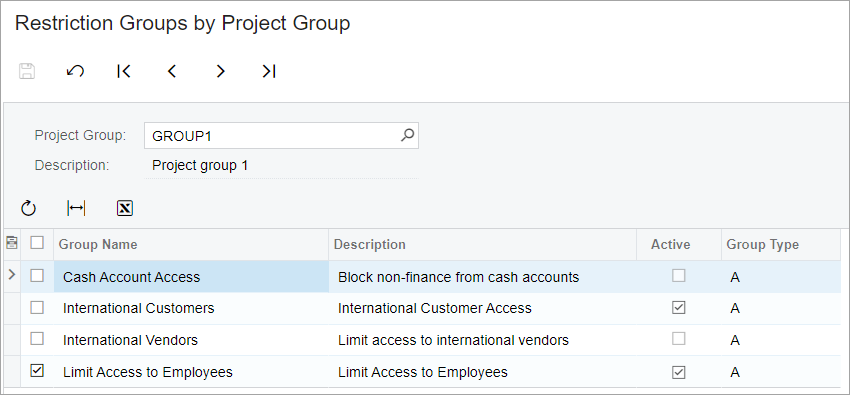The height and width of the screenshot is (395, 850).
Task: Go to next record arrow
Action: (x=220, y=71)
